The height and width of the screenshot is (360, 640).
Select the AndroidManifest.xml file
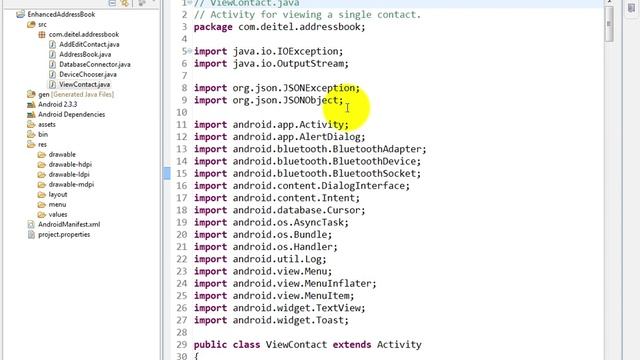tap(69, 224)
